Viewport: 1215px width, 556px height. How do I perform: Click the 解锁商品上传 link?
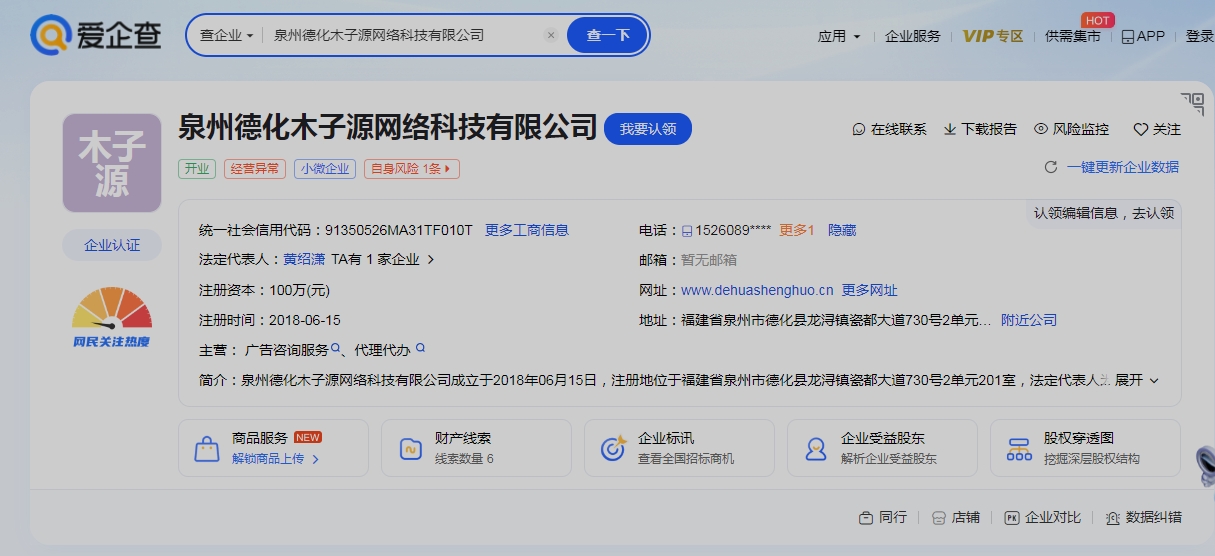pyautogui.click(x=275, y=459)
